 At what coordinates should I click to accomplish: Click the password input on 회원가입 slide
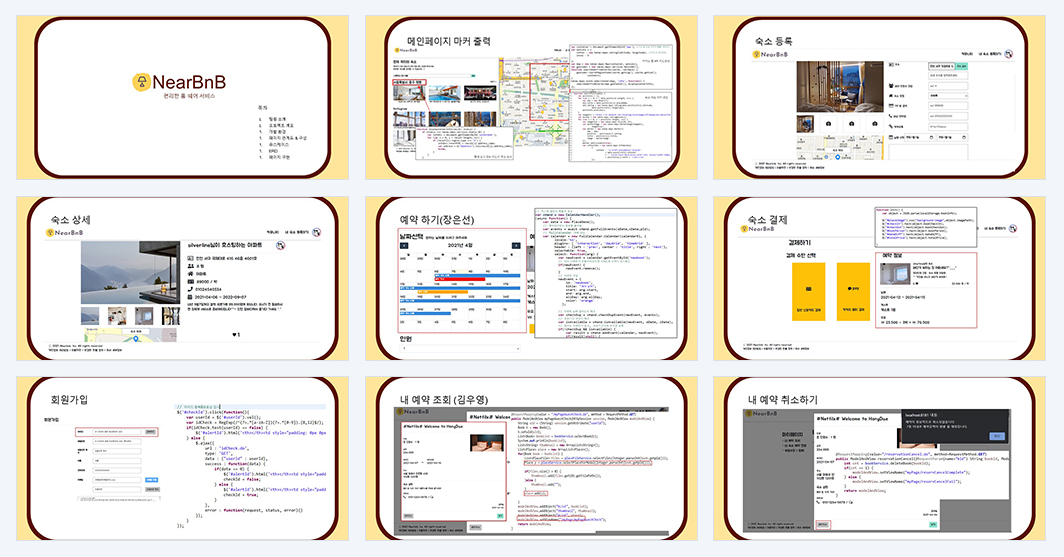click(117, 441)
